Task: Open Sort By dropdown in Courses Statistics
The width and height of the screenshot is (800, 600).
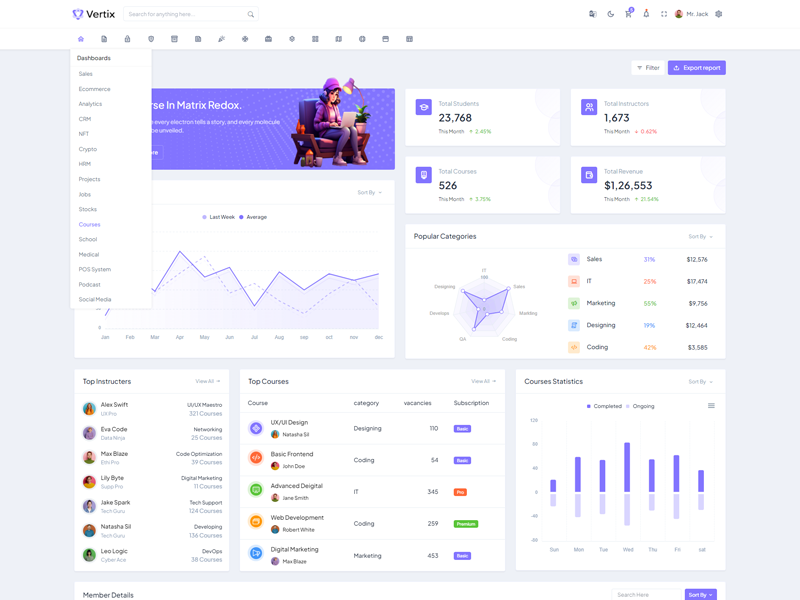Action: pos(700,382)
